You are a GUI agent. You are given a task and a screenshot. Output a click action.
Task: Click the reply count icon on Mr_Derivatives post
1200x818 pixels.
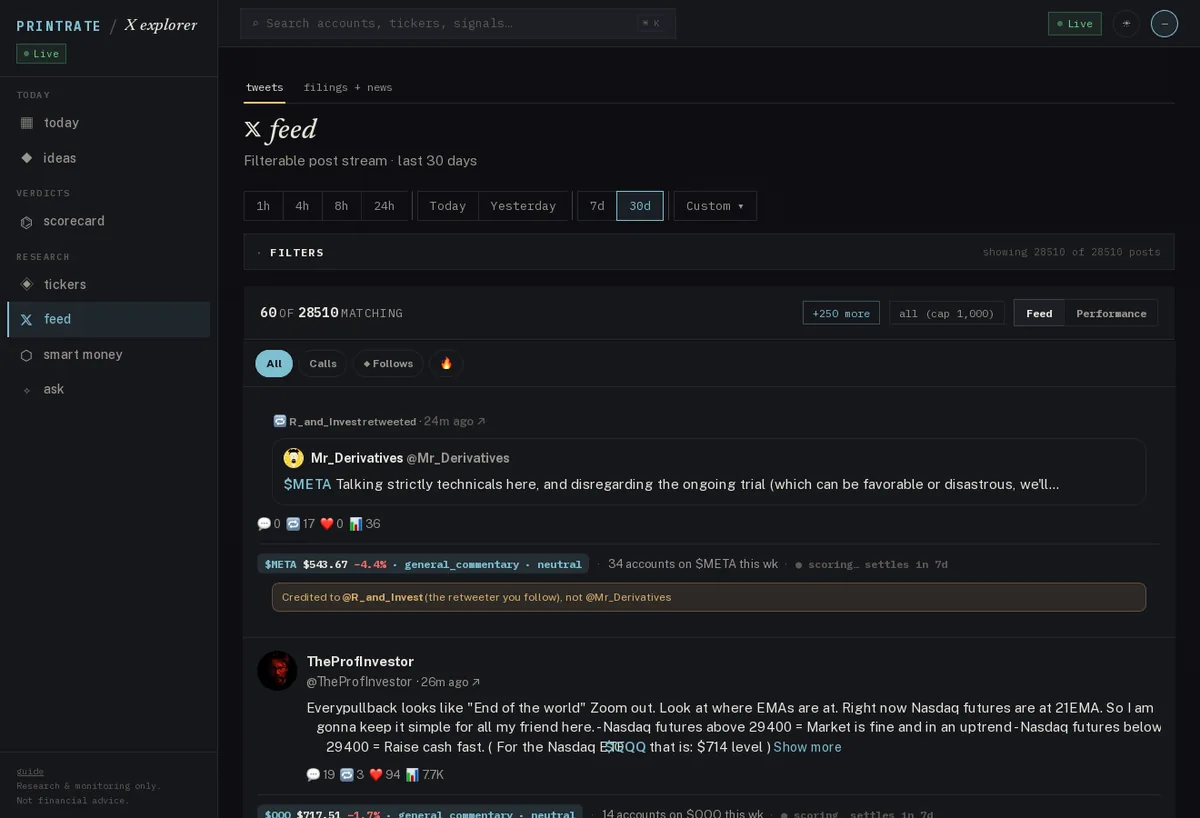click(x=264, y=524)
